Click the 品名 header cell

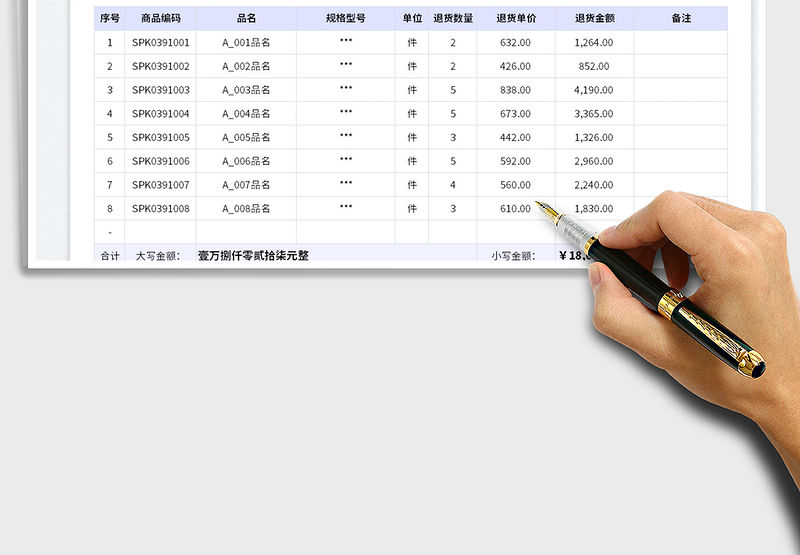(246, 18)
